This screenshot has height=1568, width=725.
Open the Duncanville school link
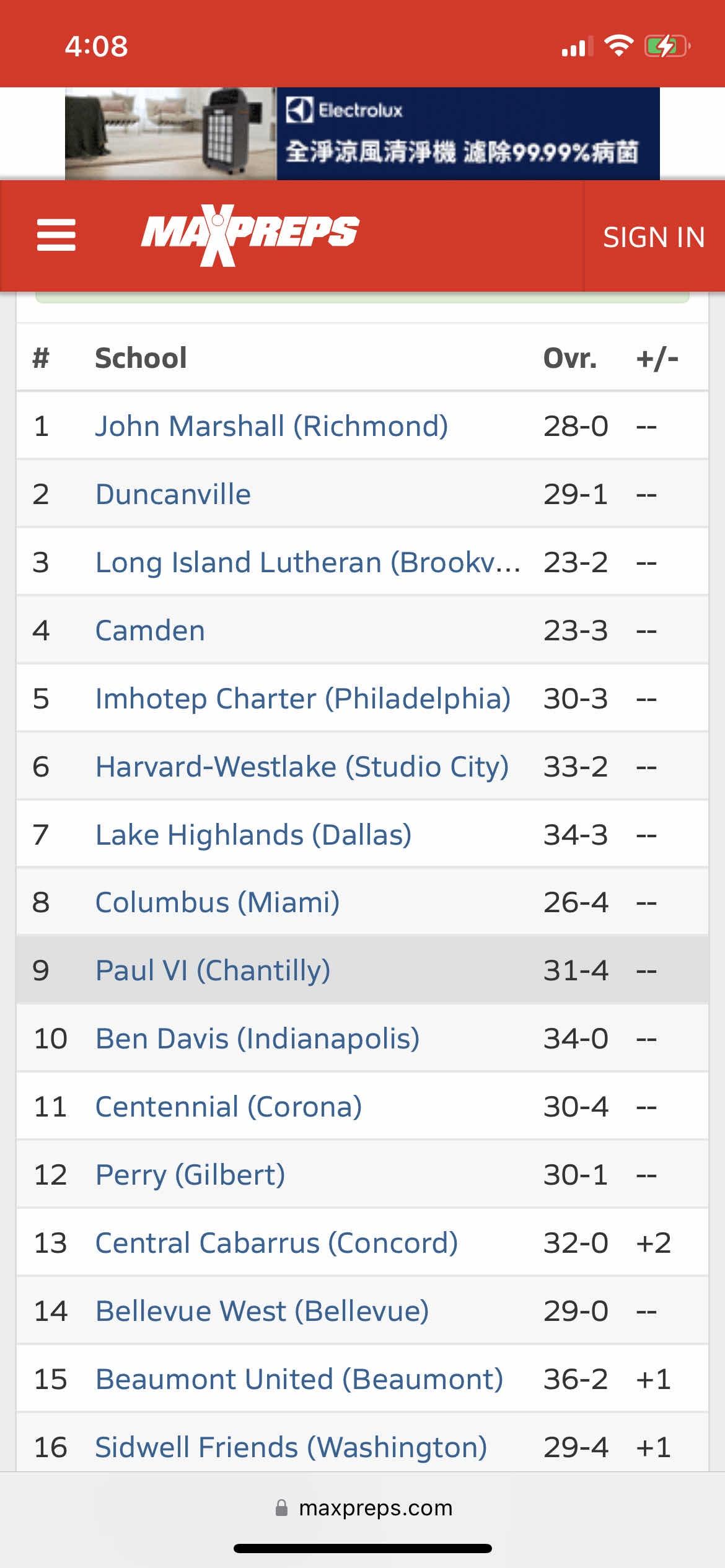173,494
